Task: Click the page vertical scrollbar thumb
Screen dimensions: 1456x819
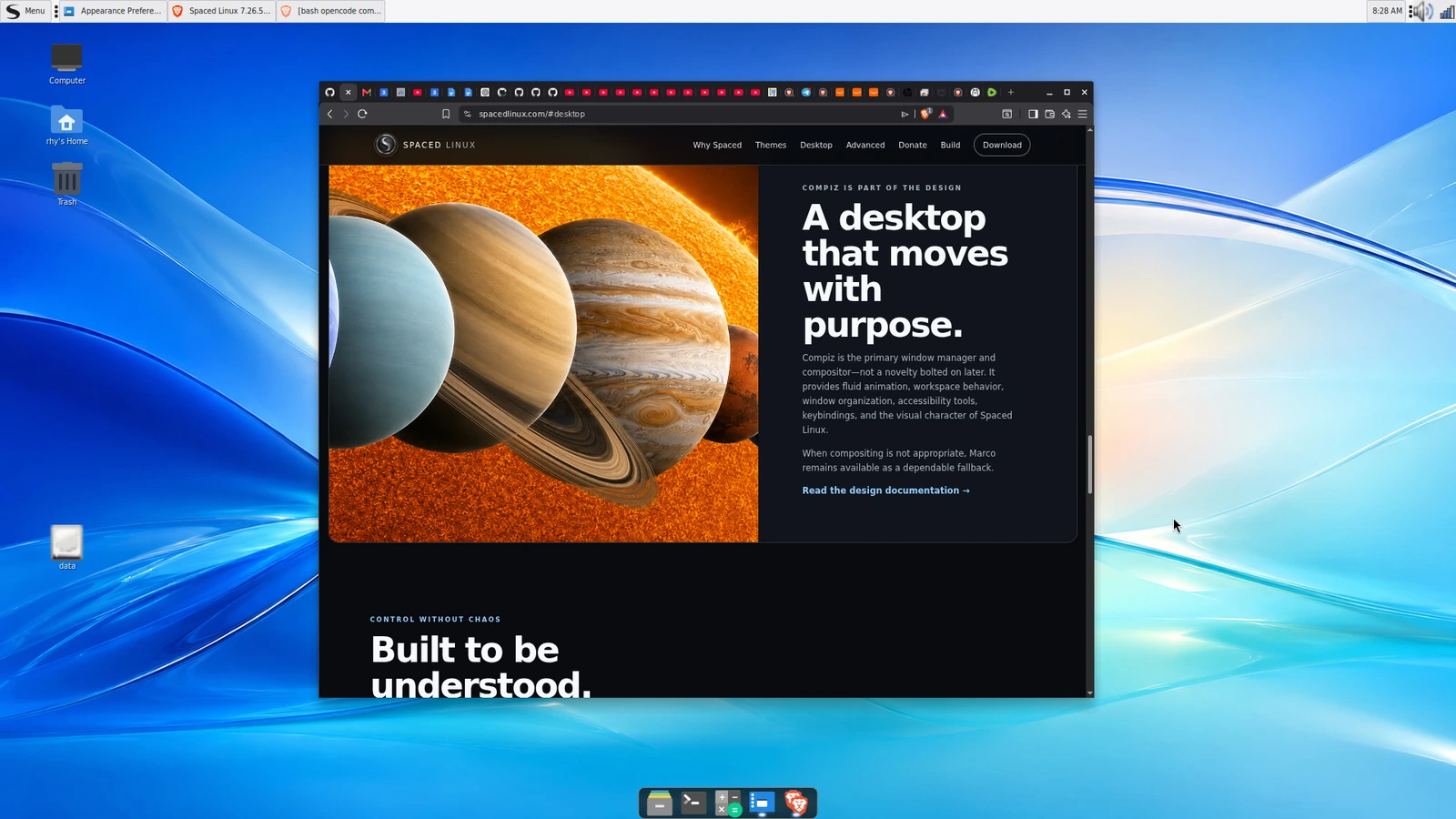Action: 1089,464
